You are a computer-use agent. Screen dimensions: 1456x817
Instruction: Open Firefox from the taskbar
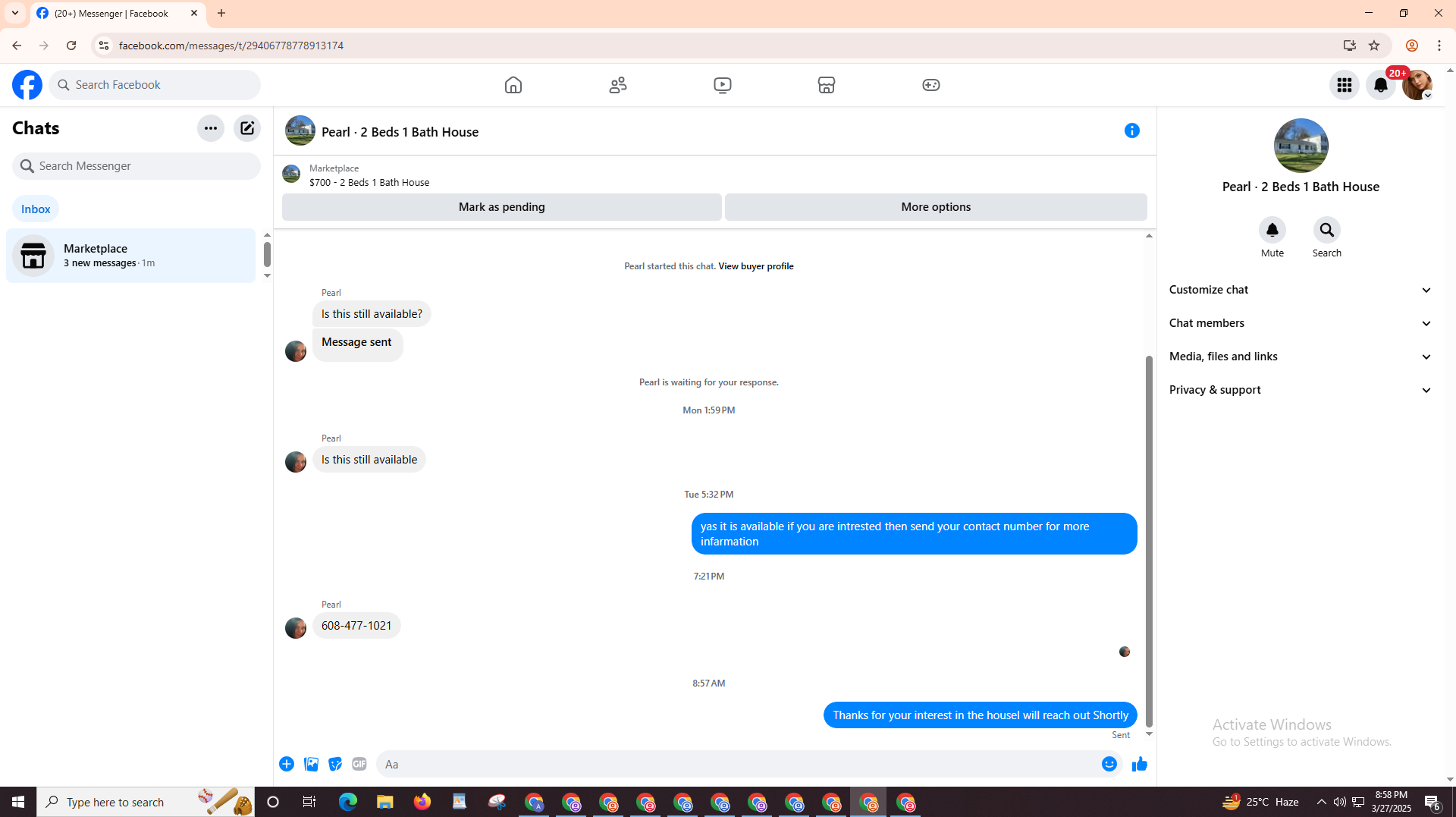coord(422,802)
